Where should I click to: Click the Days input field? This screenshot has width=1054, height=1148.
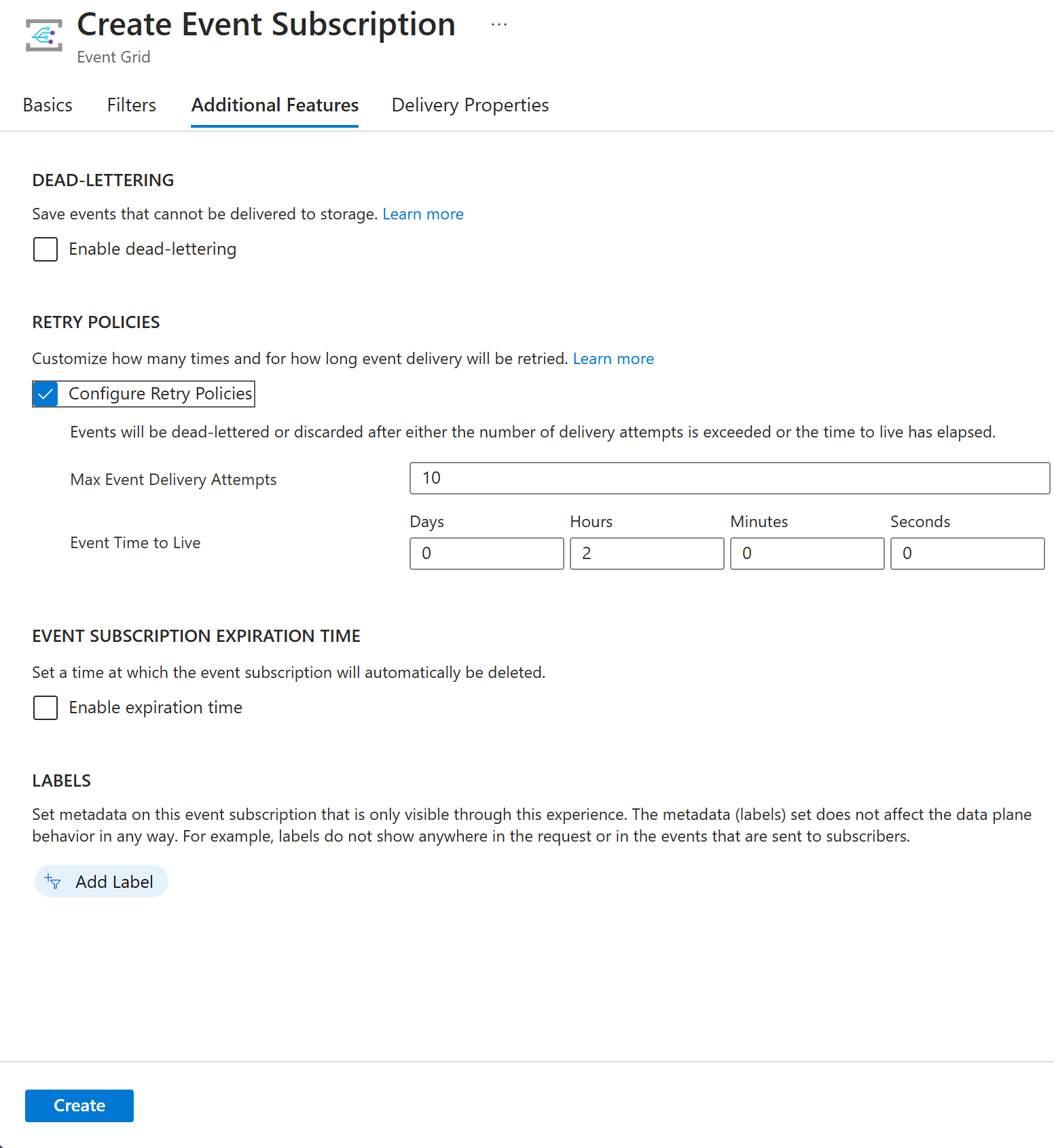[487, 554]
